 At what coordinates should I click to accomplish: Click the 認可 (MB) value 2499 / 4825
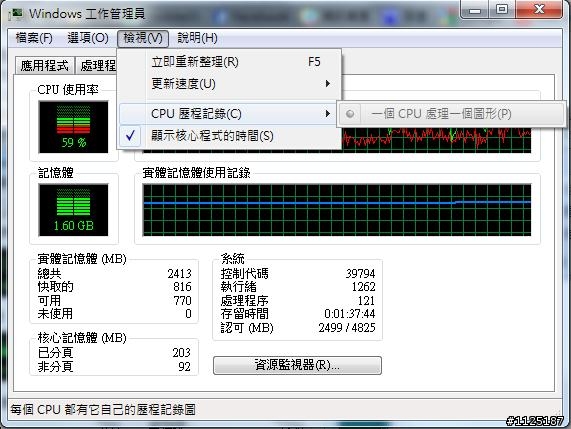click(x=347, y=328)
